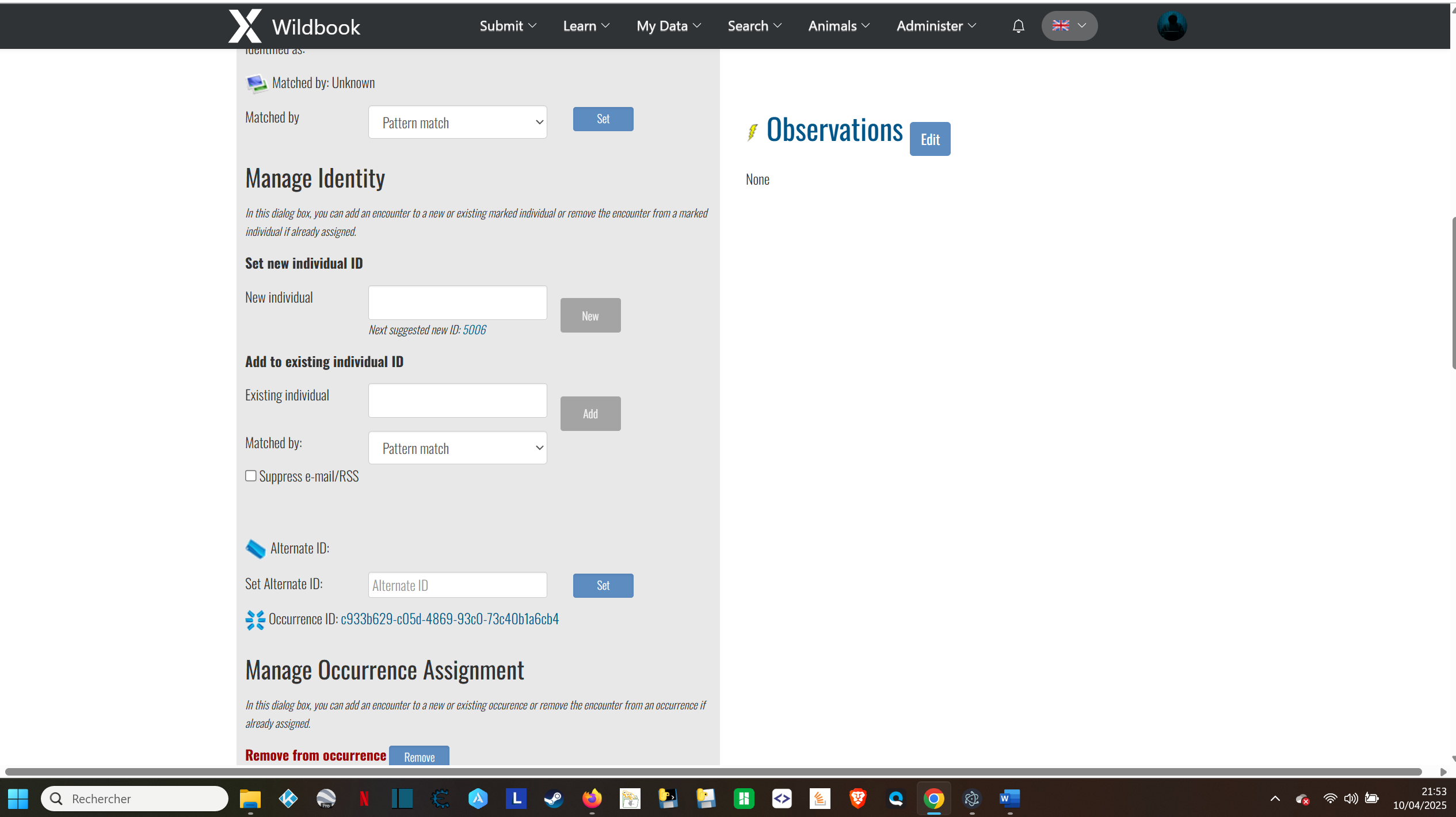Open the My Data menu

pyautogui.click(x=668, y=26)
